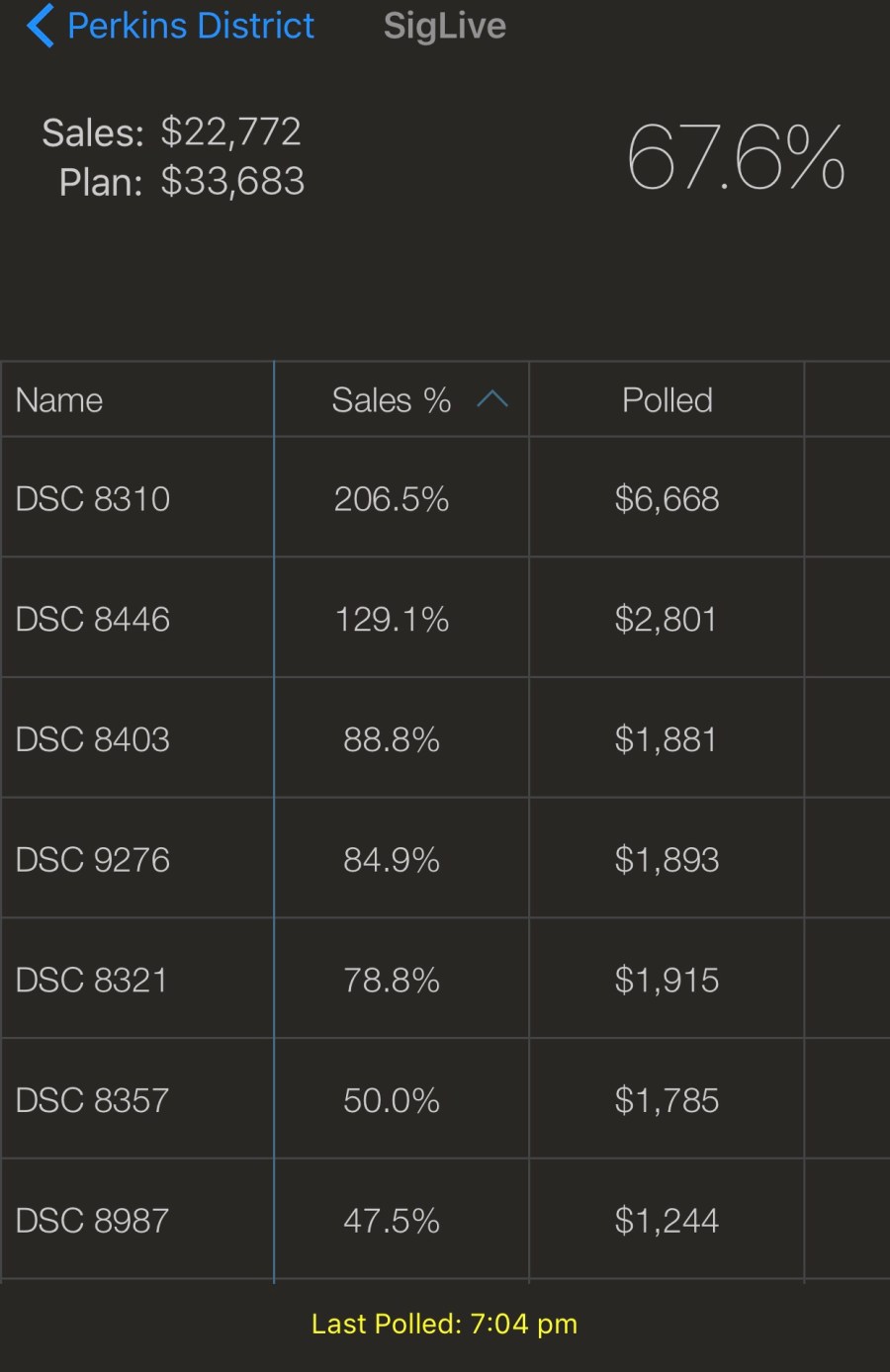
Task: Tap the 67.6% overall percentage
Action: coord(736,156)
